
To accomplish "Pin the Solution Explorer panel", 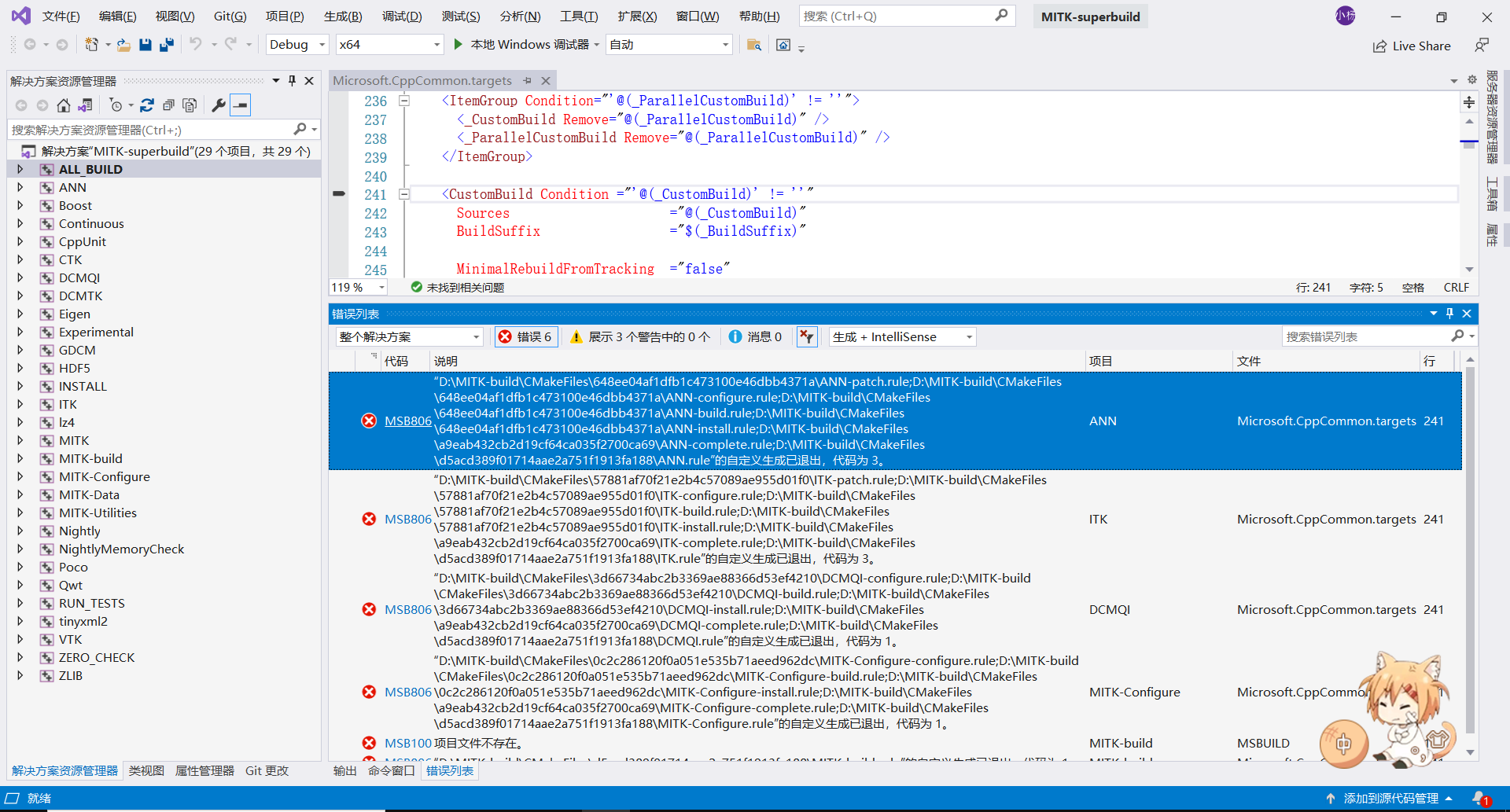I will pyautogui.click(x=293, y=81).
